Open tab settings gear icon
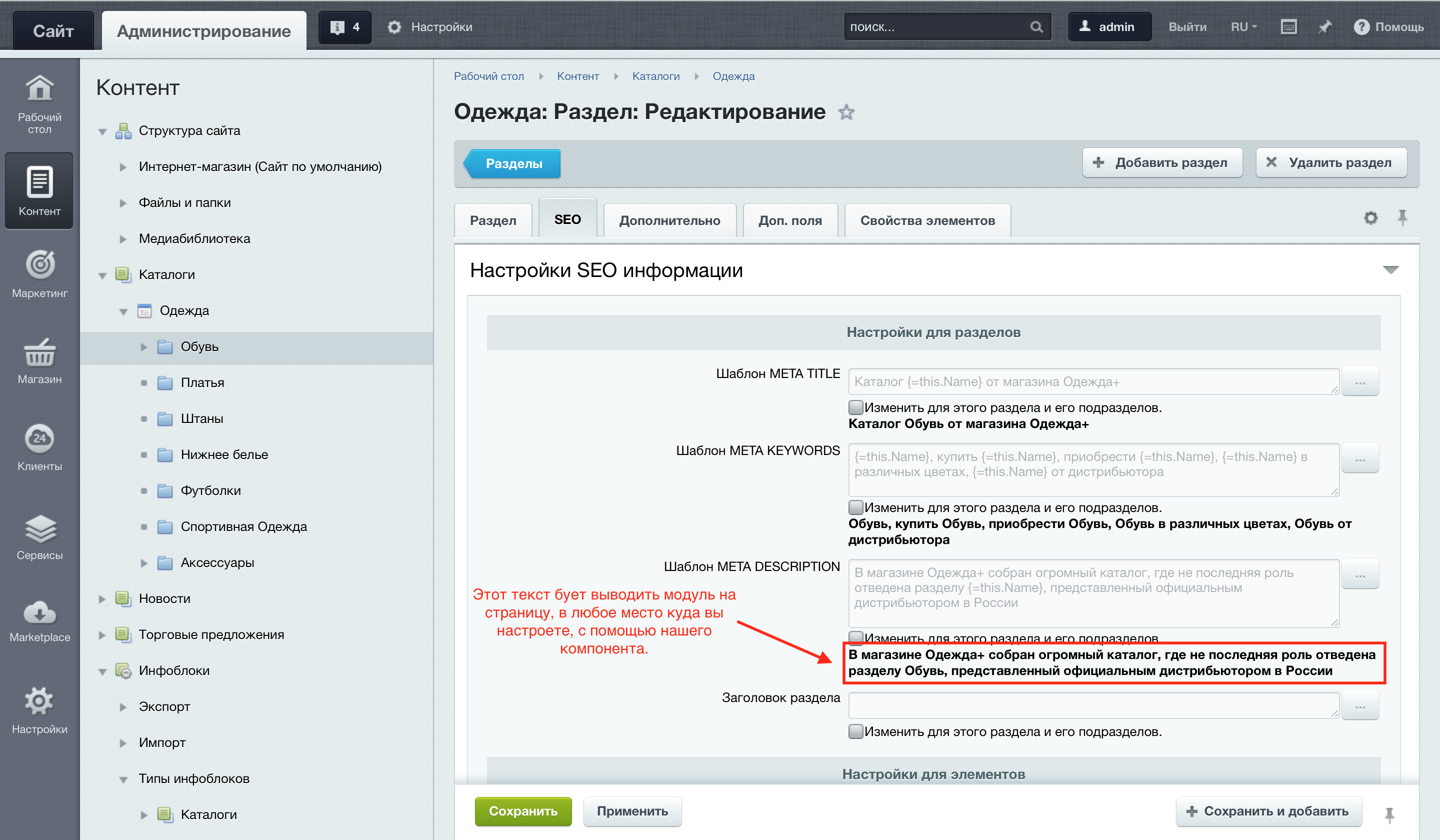Viewport: 1440px width, 840px height. coord(1370,217)
